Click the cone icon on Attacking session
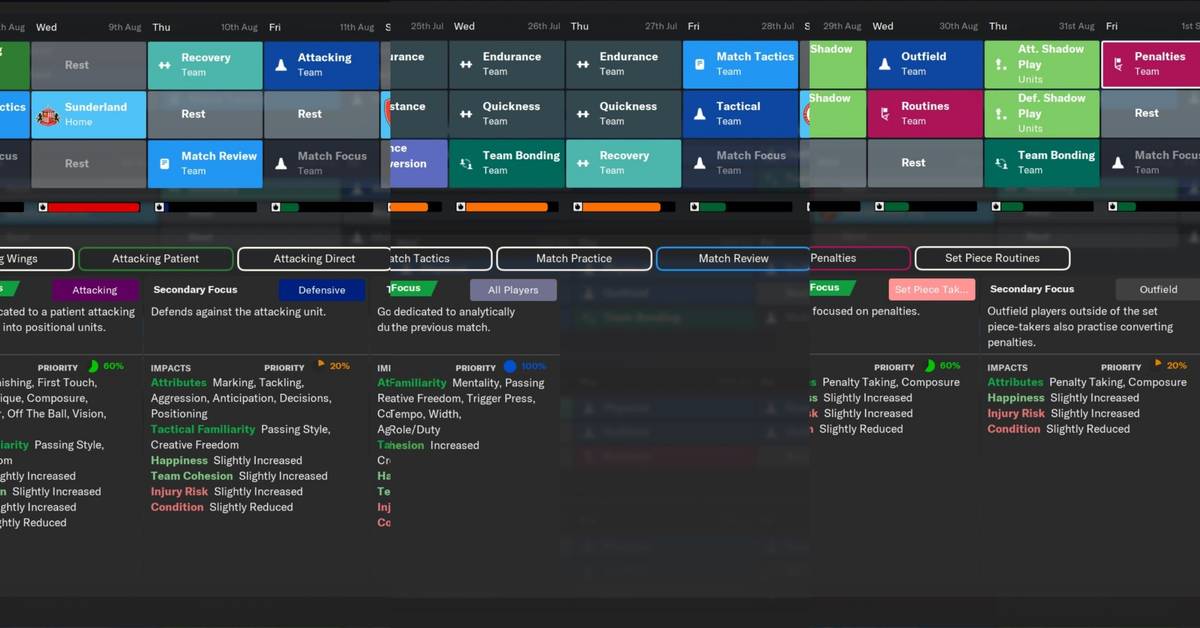This screenshot has width=1200, height=628. (281, 65)
